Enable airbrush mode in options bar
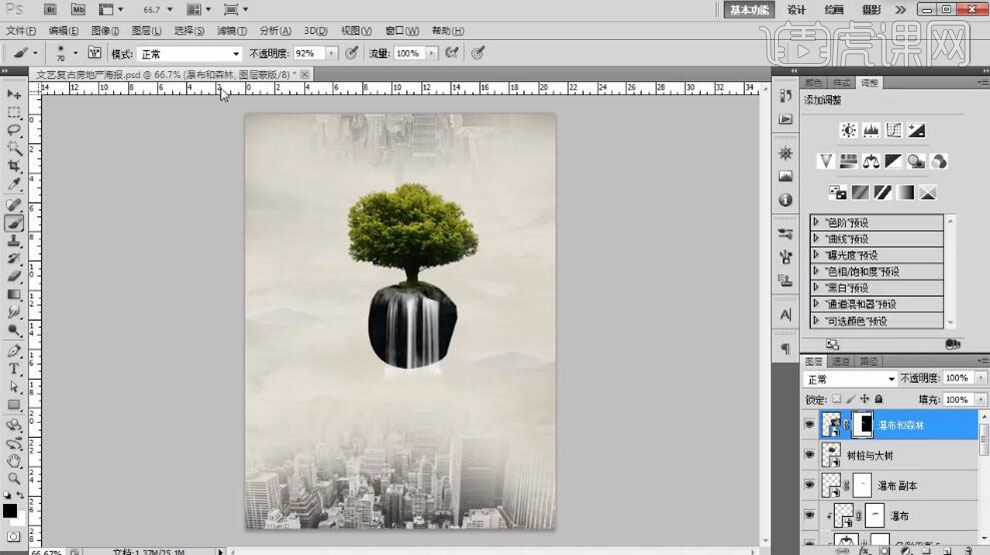This screenshot has width=990, height=555. [x=452, y=53]
